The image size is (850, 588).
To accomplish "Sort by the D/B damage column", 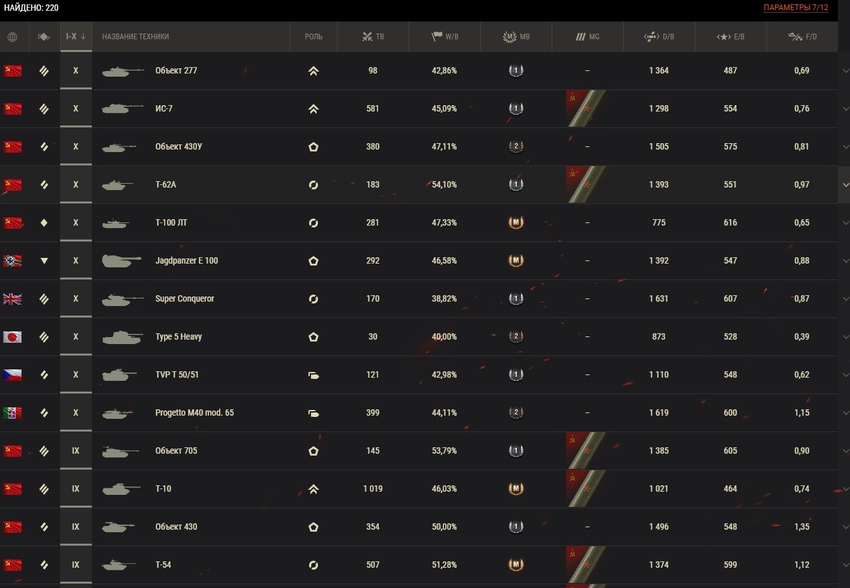I will point(659,37).
